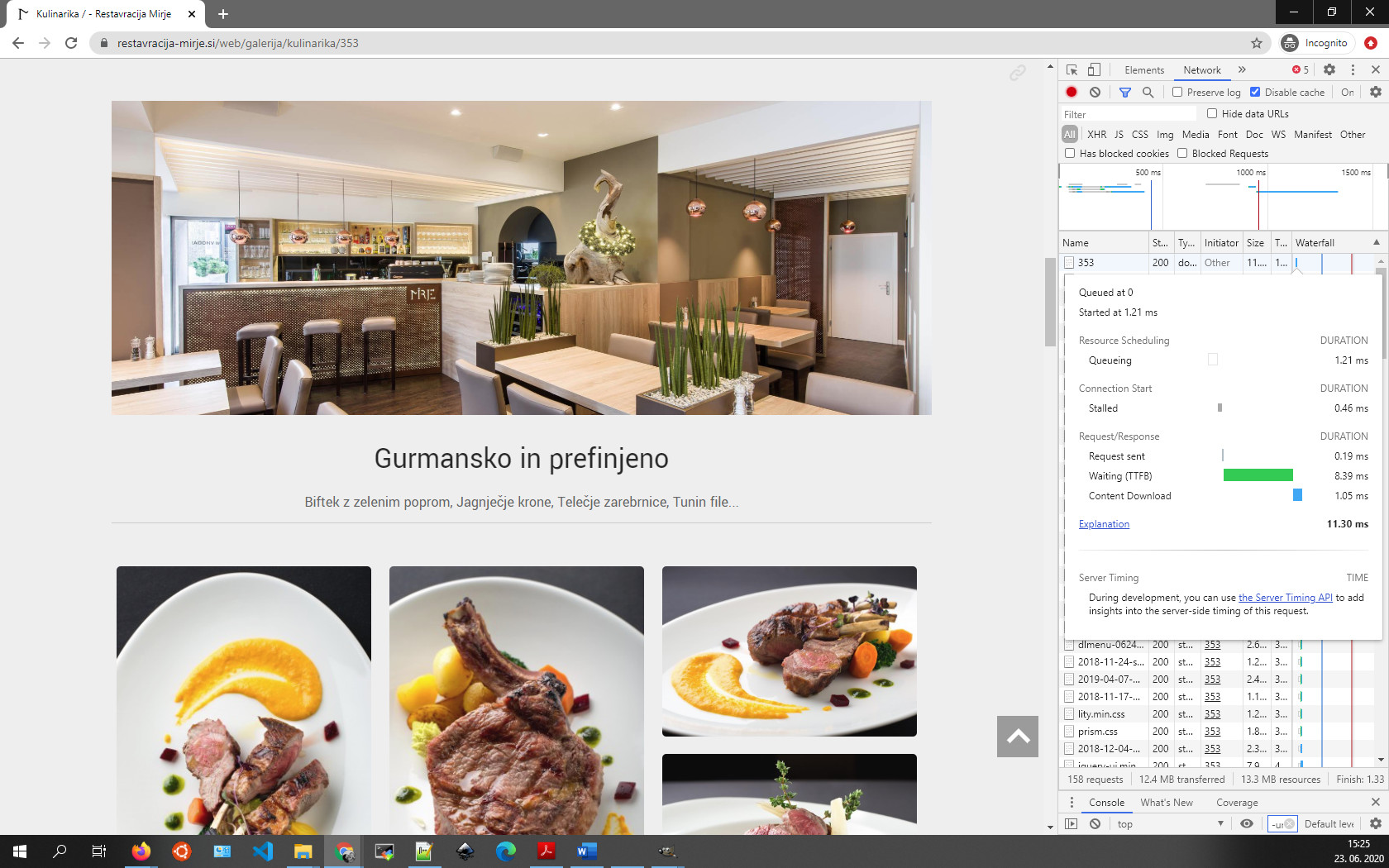1389x868 pixels.
Task: Switch to the Elements tab
Action: pyautogui.click(x=1143, y=70)
